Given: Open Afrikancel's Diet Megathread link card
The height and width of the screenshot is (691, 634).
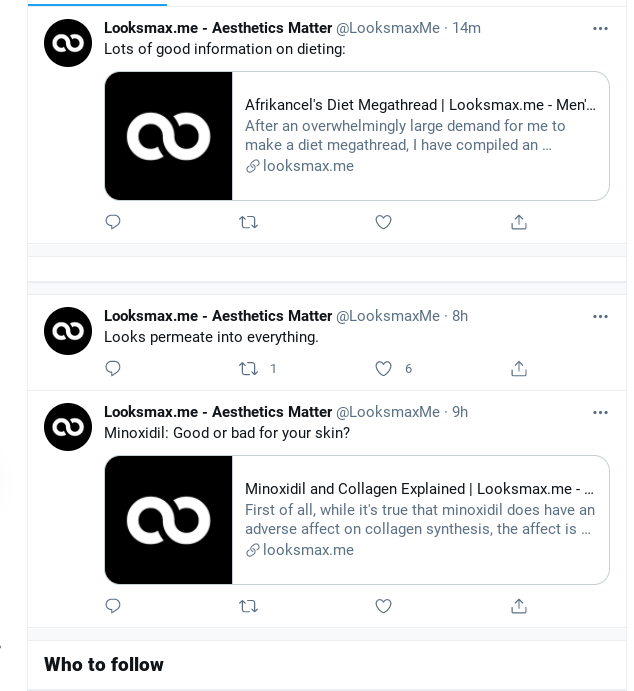Looking at the screenshot, I should [x=420, y=136].
